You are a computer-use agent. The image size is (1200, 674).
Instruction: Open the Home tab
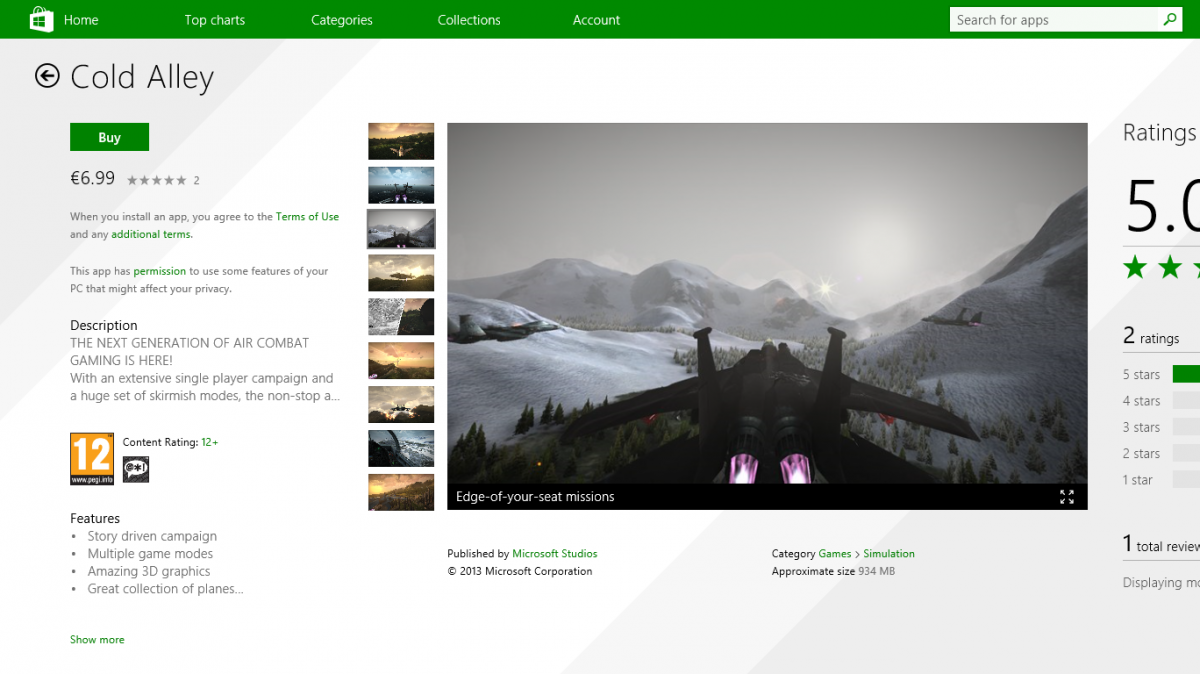(x=81, y=20)
